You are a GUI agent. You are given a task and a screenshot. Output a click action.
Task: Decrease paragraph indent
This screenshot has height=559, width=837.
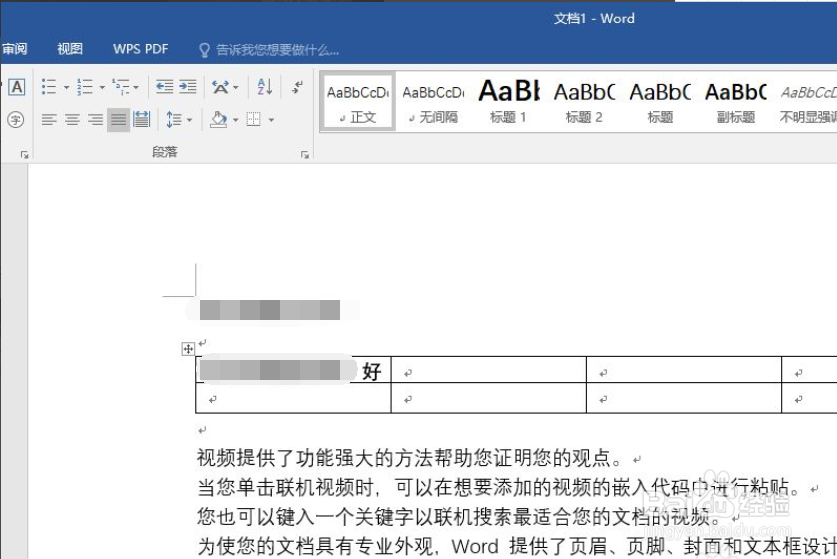click(x=164, y=86)
